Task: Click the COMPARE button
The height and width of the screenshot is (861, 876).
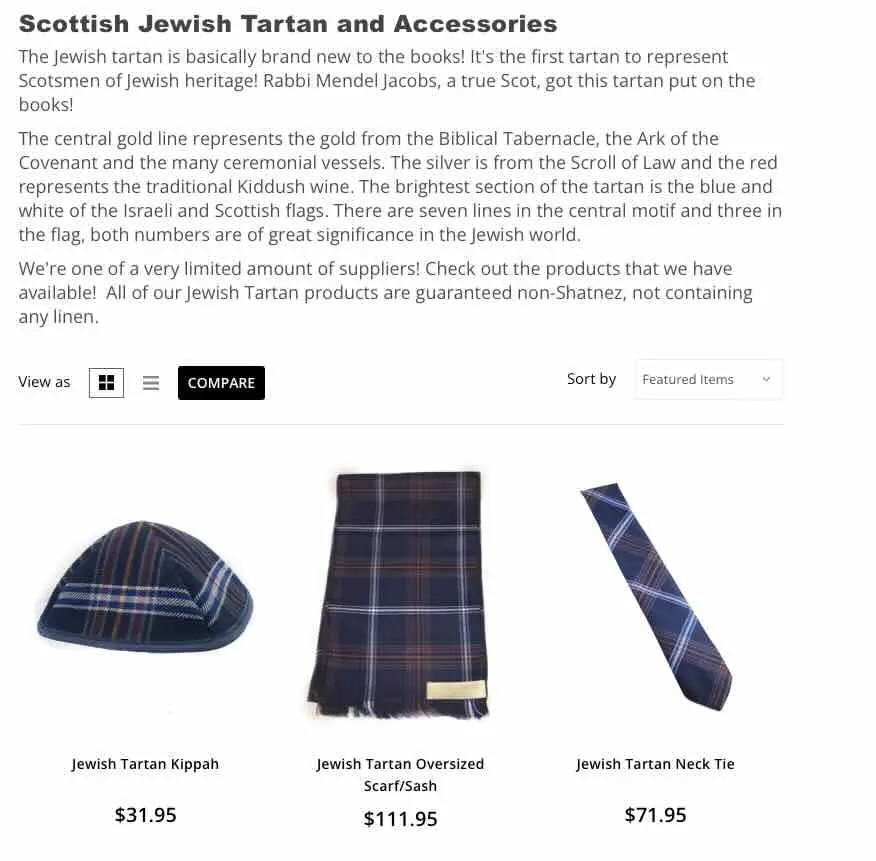Action: point(221,383)
